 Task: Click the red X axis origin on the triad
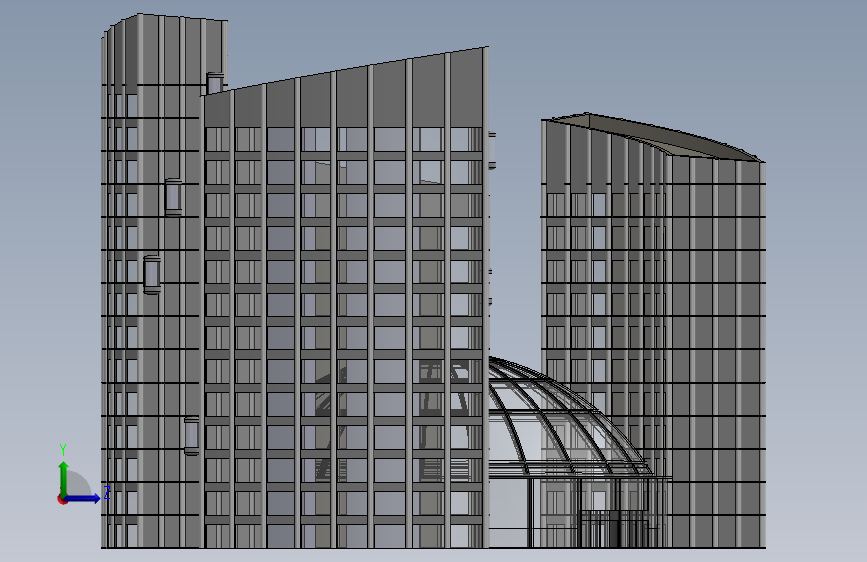coord(62,499)
